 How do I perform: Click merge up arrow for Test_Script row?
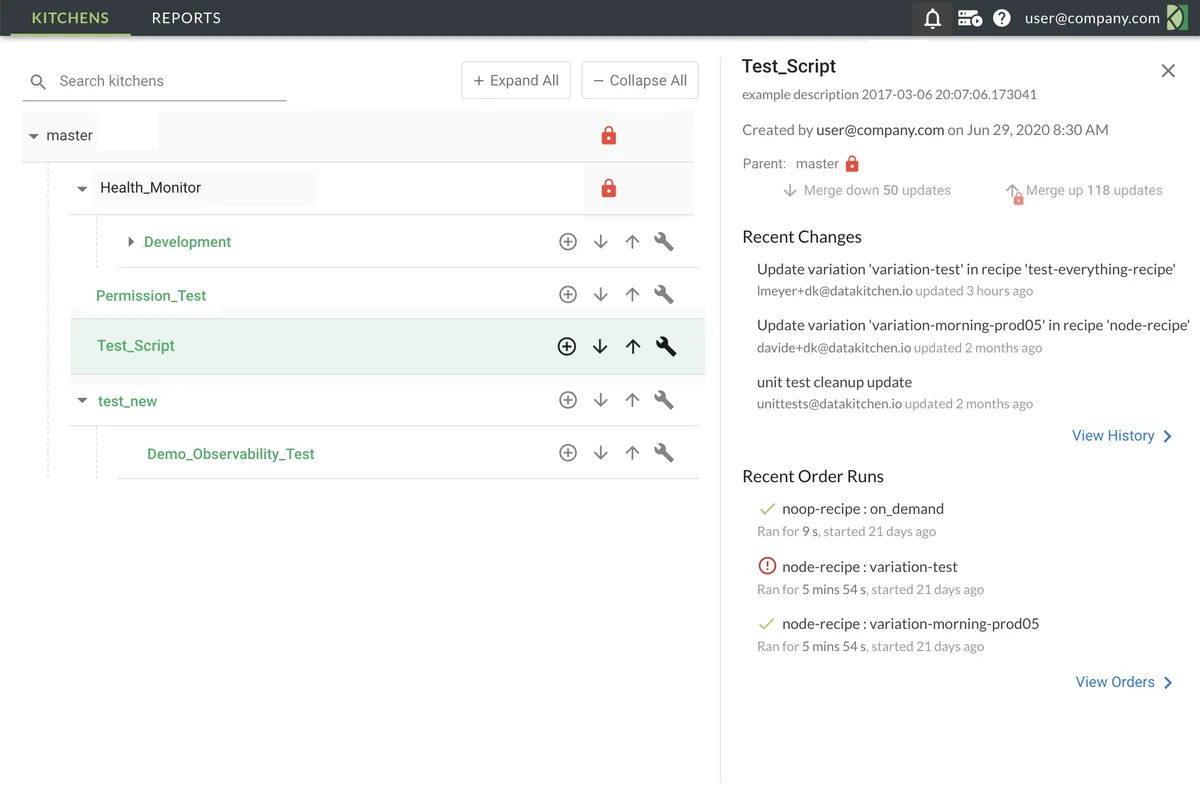point(633,347)
